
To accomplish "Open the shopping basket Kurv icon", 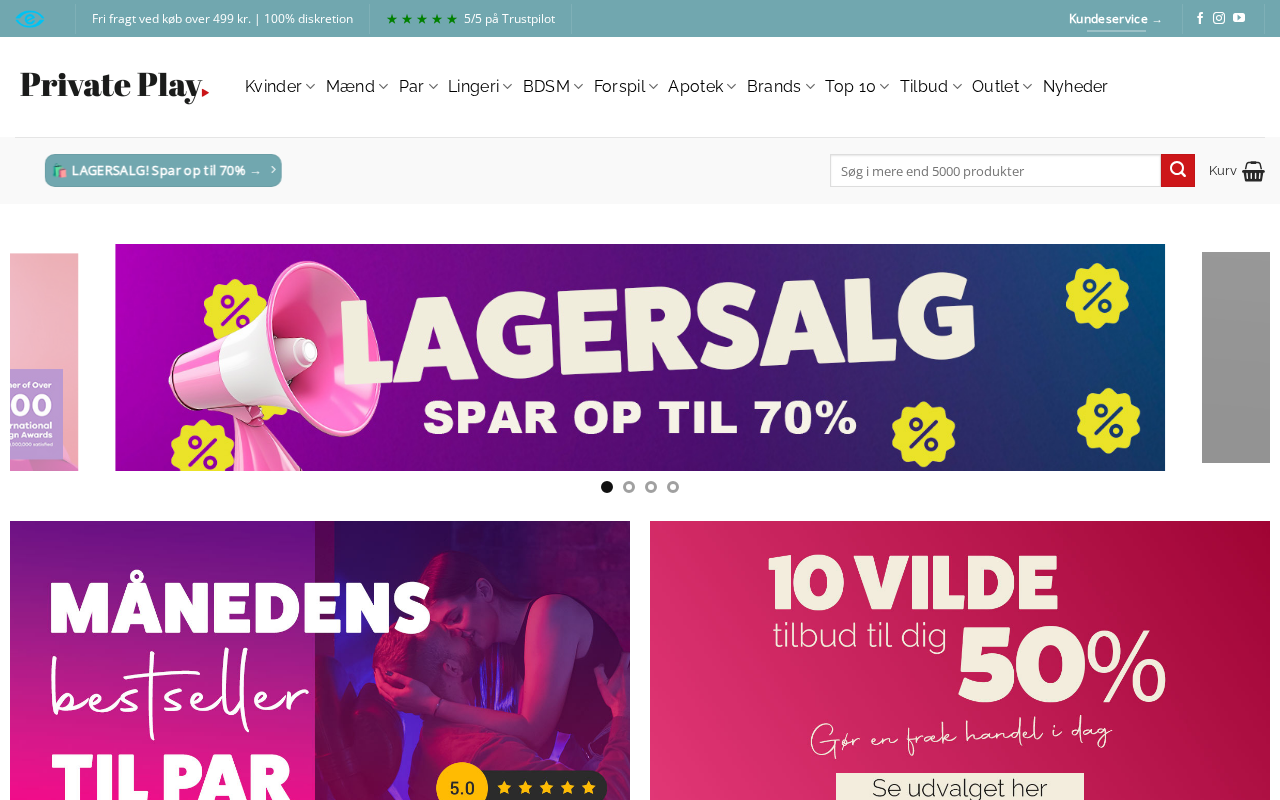I will click(1253, 171).
